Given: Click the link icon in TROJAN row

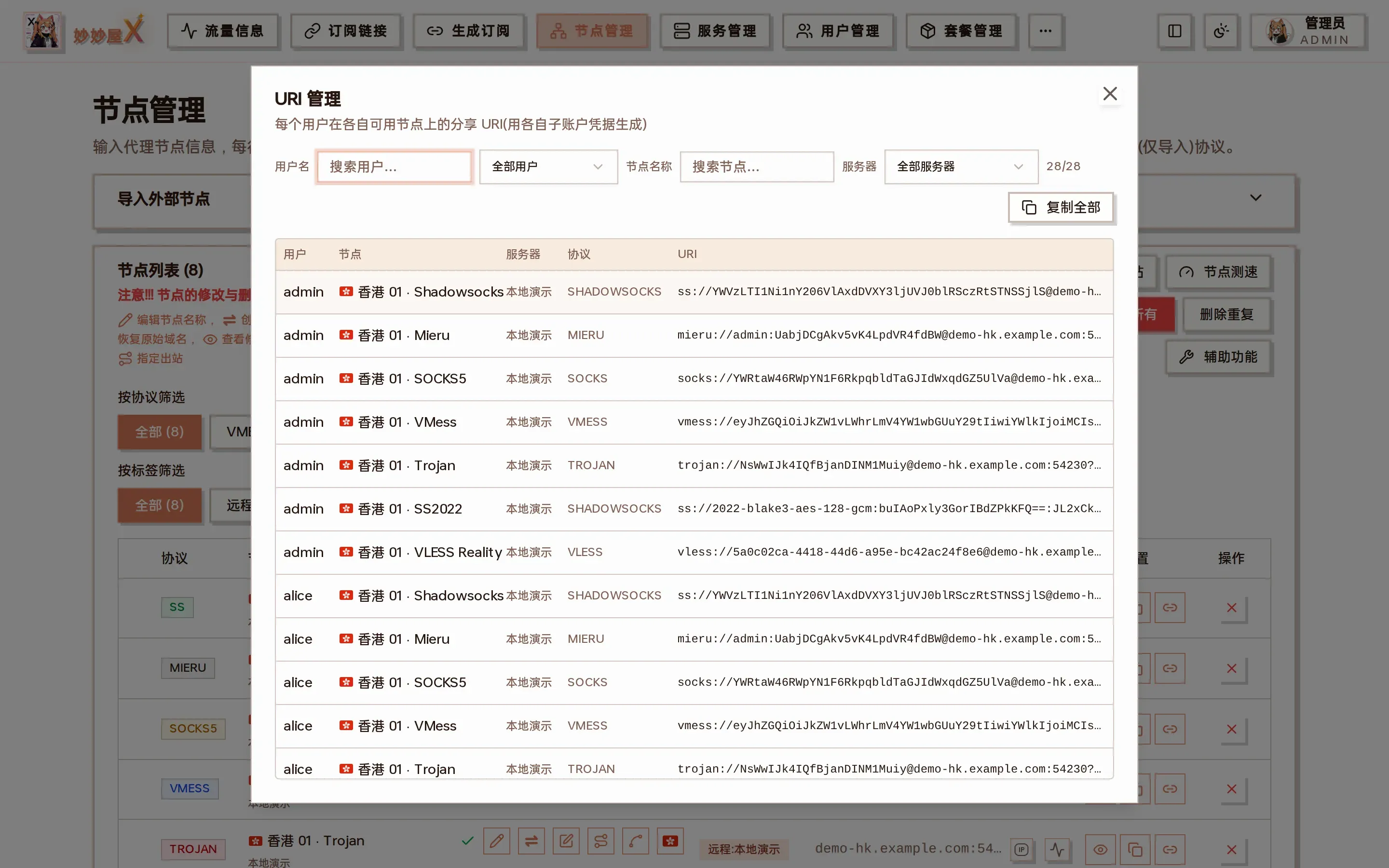Looking at the screenshot, I should 1170,850.
